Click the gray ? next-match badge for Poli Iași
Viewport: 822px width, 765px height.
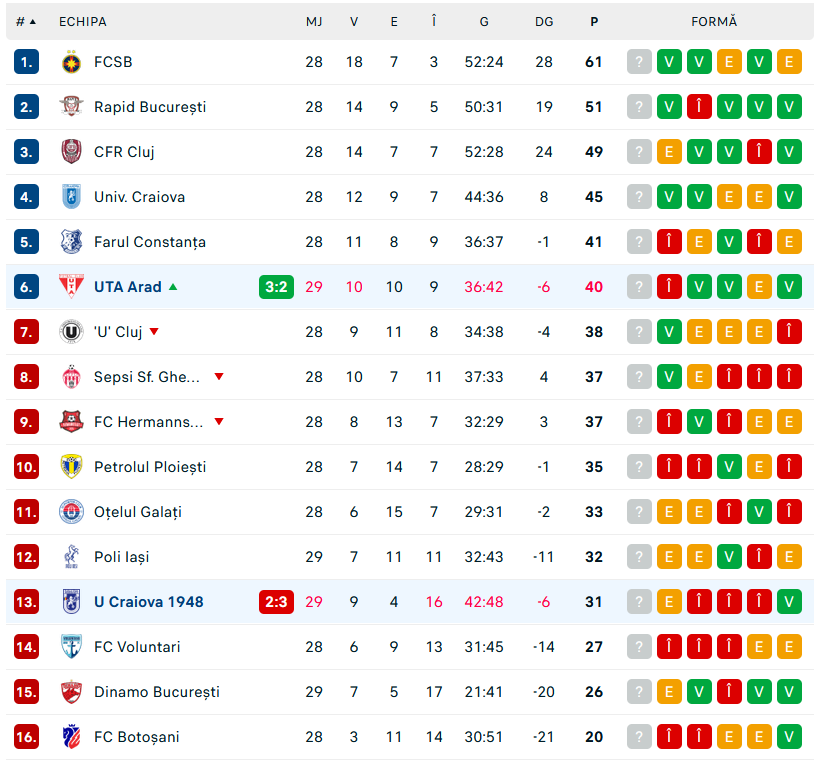[639, 557]
